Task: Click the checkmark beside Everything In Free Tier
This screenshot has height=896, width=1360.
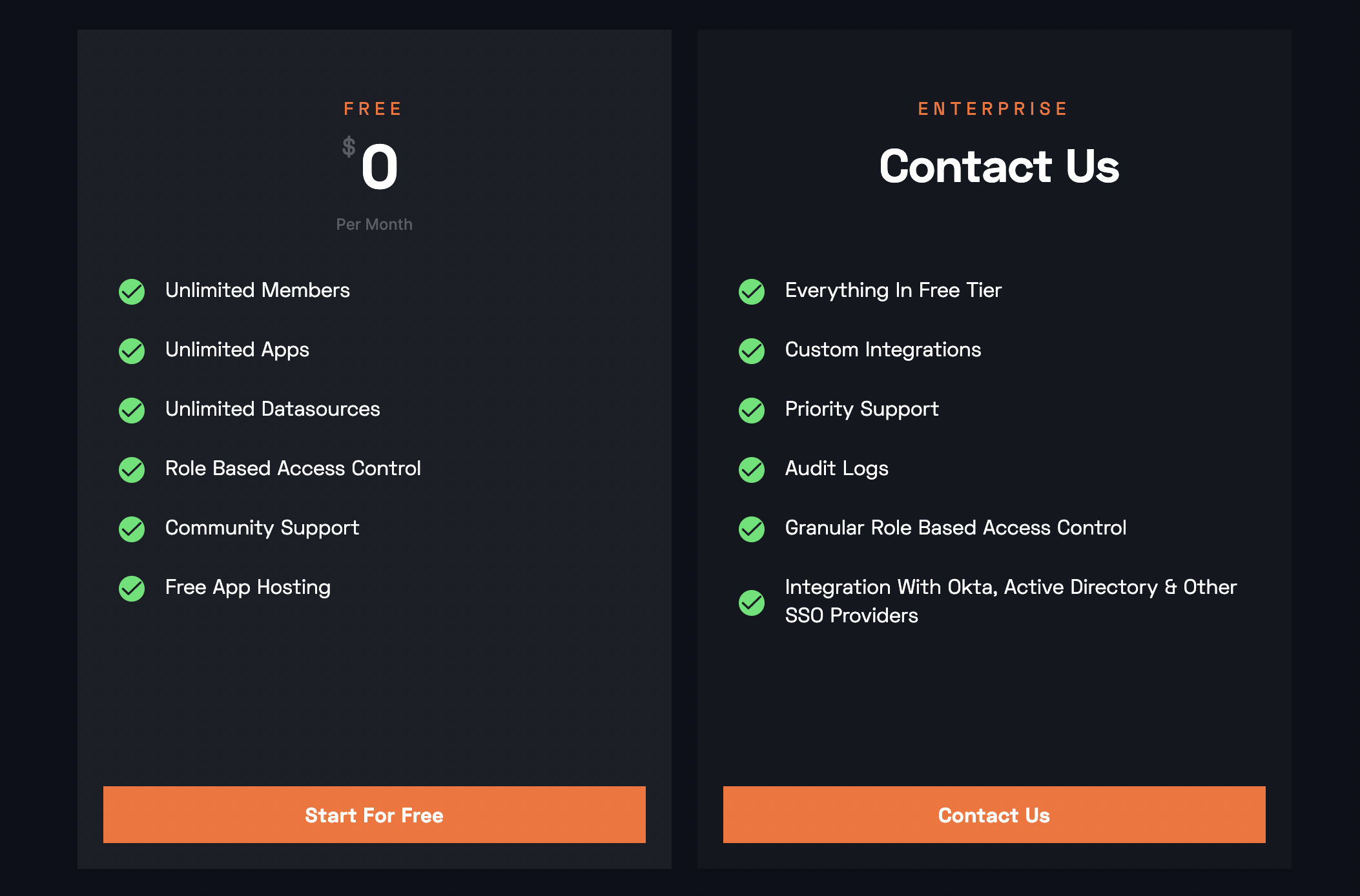Action: point(750,292)
